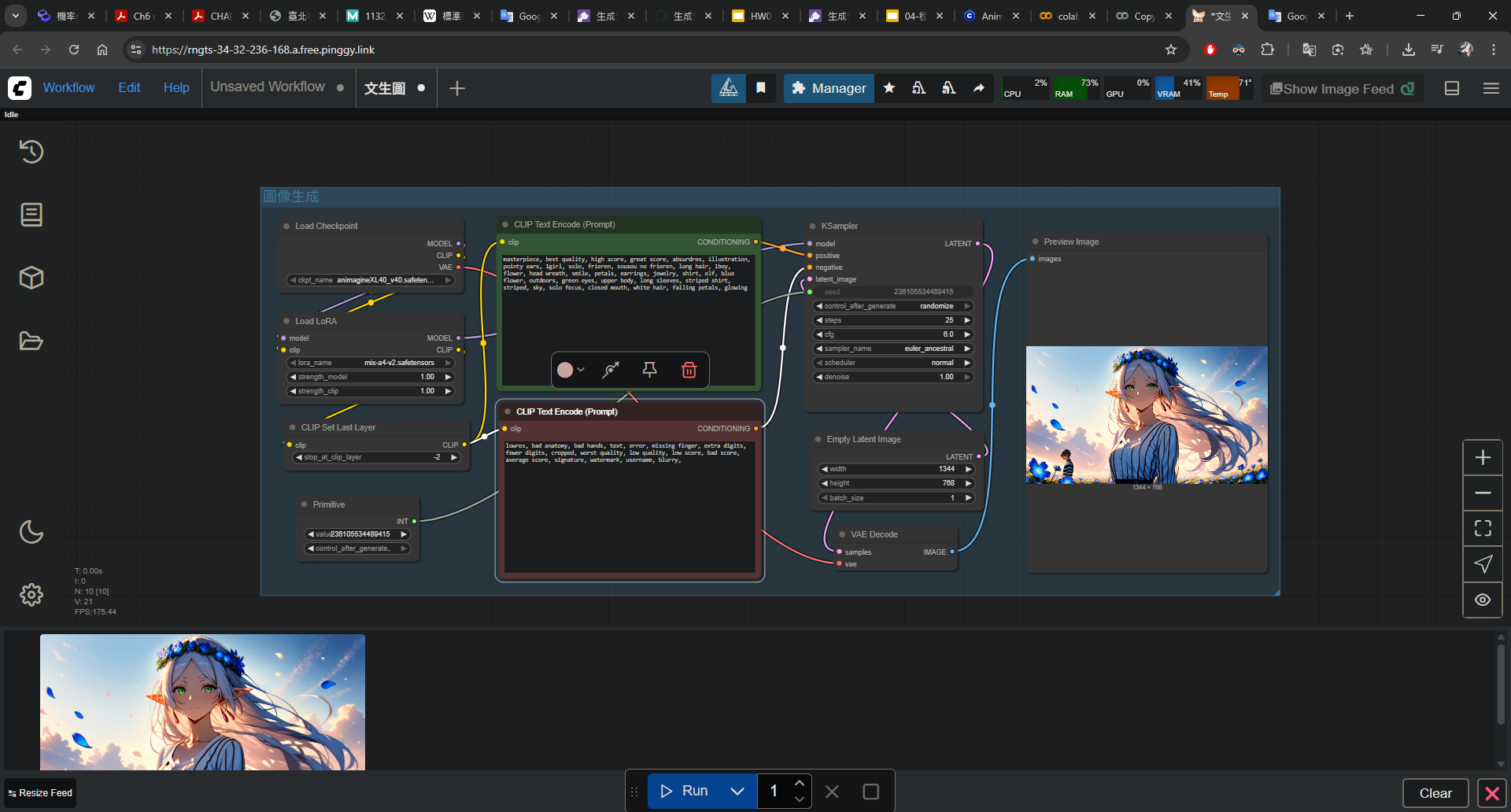Expand the Run button dropdown arrow
The height and width of the screenshot is (812, 1511).
[737, 792]
